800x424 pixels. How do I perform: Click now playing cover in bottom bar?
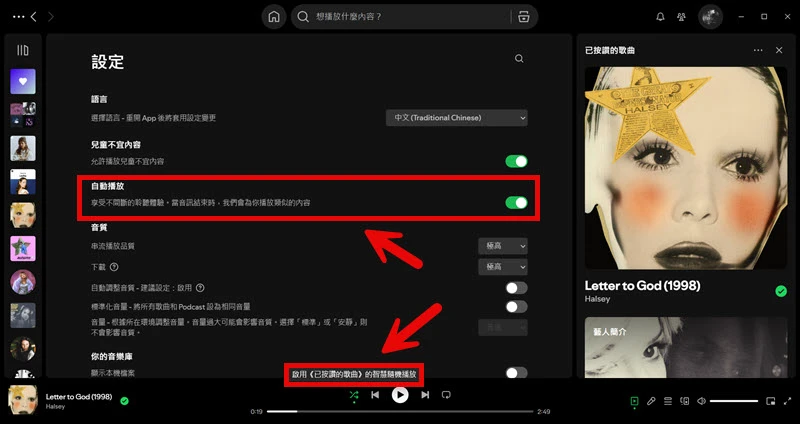click(x=23, y=400)
